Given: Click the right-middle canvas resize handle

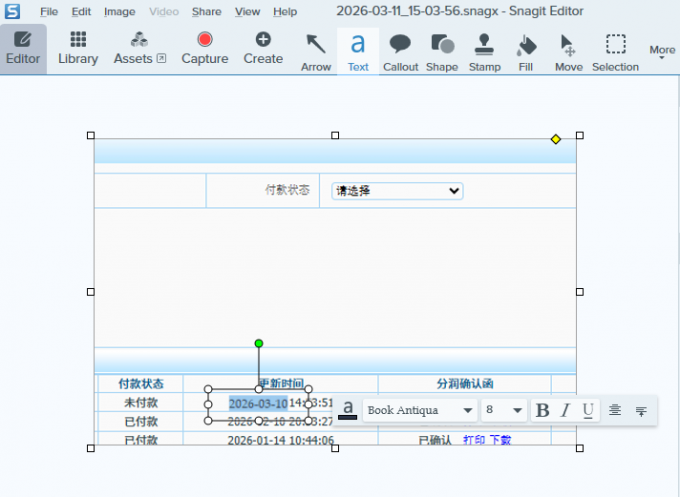Looking at the screenshot, I should (579, 292).
